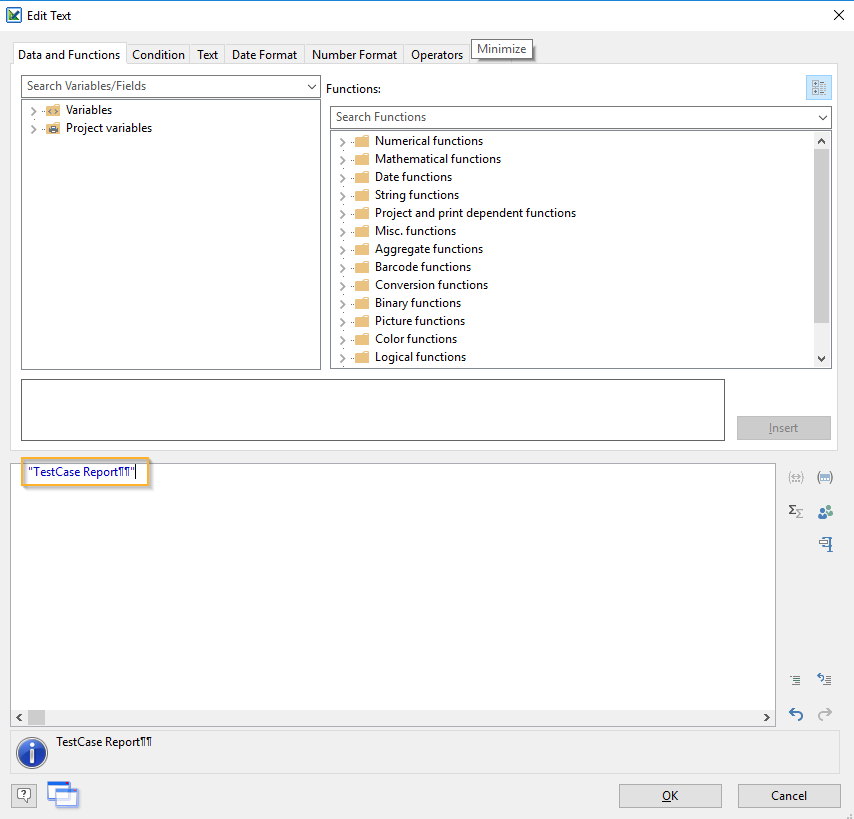Expand Conversion functions node

coord(342,286)
